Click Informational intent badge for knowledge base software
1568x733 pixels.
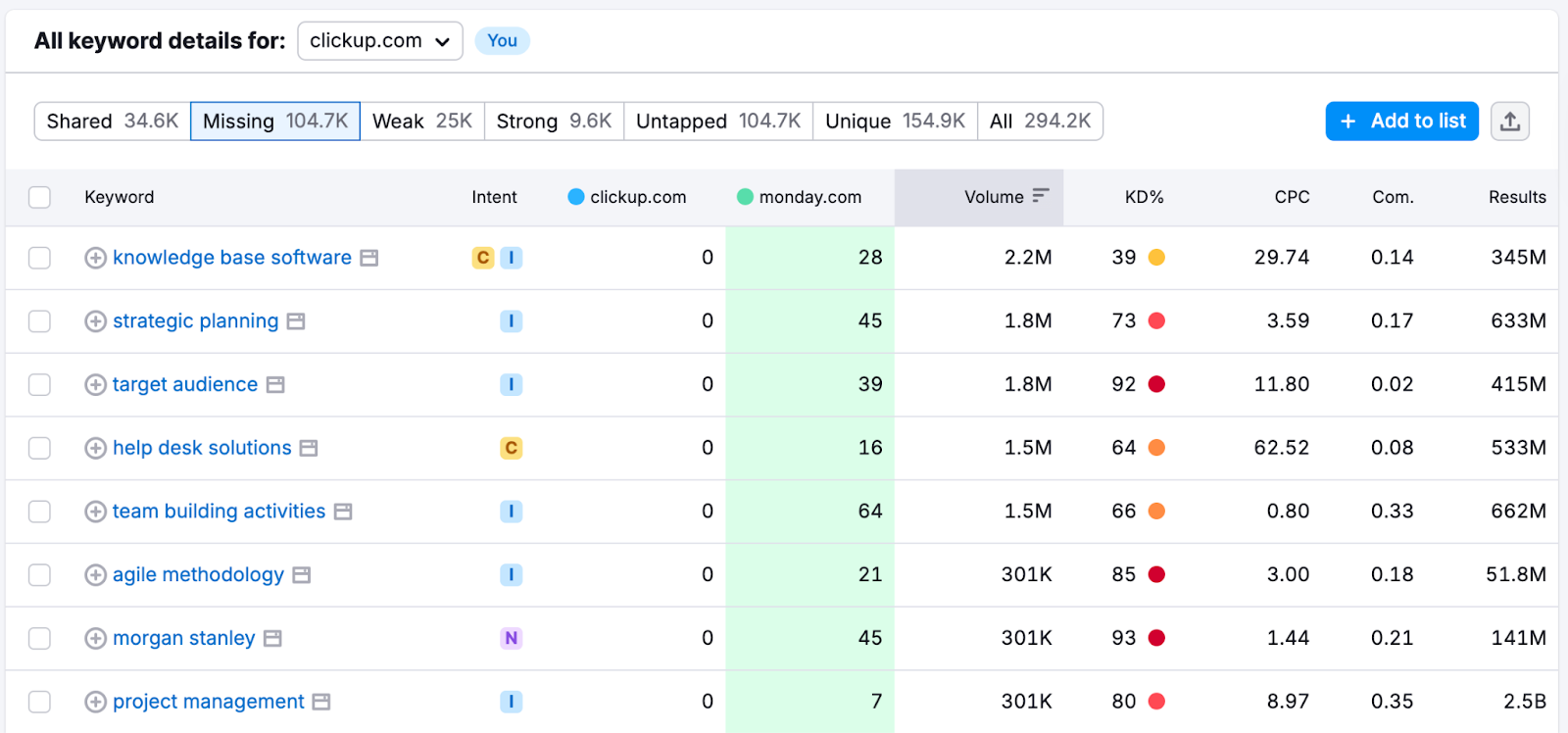(512, 258)
